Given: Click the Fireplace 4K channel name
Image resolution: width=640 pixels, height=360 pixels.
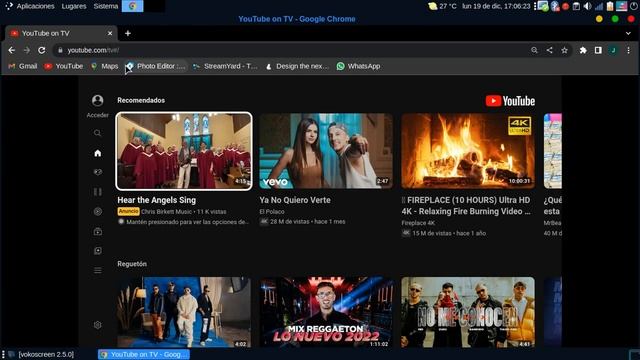Looking at the screenshot, I should coord(418,223).
